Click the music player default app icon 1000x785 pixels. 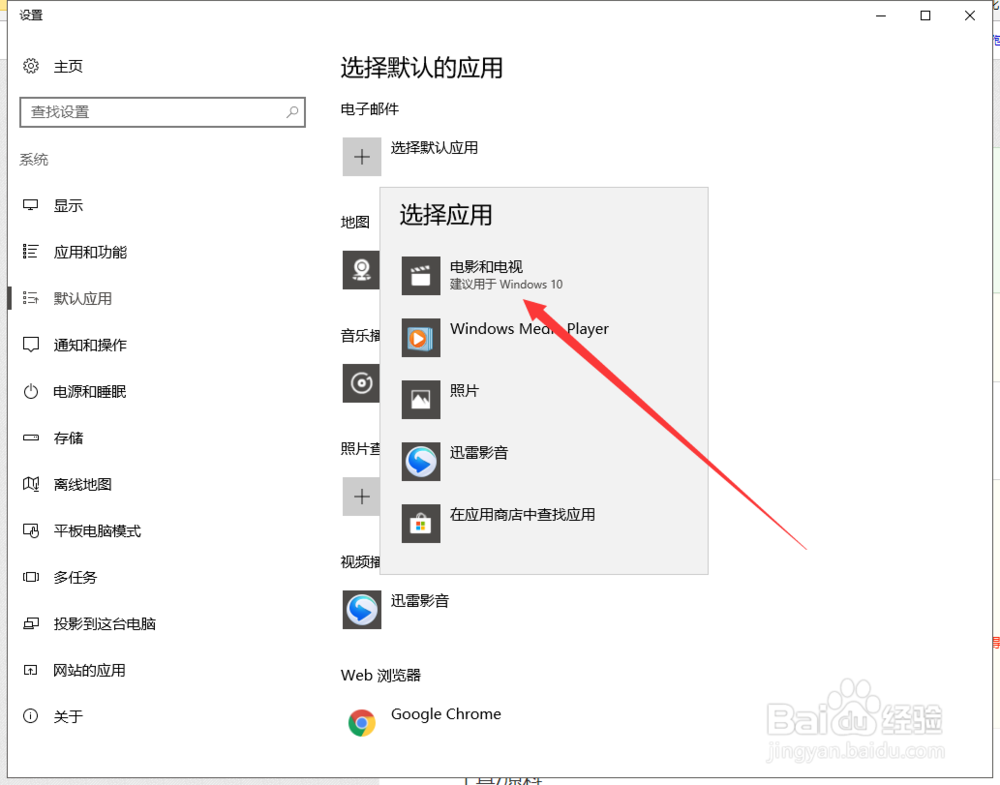point(361,383)
